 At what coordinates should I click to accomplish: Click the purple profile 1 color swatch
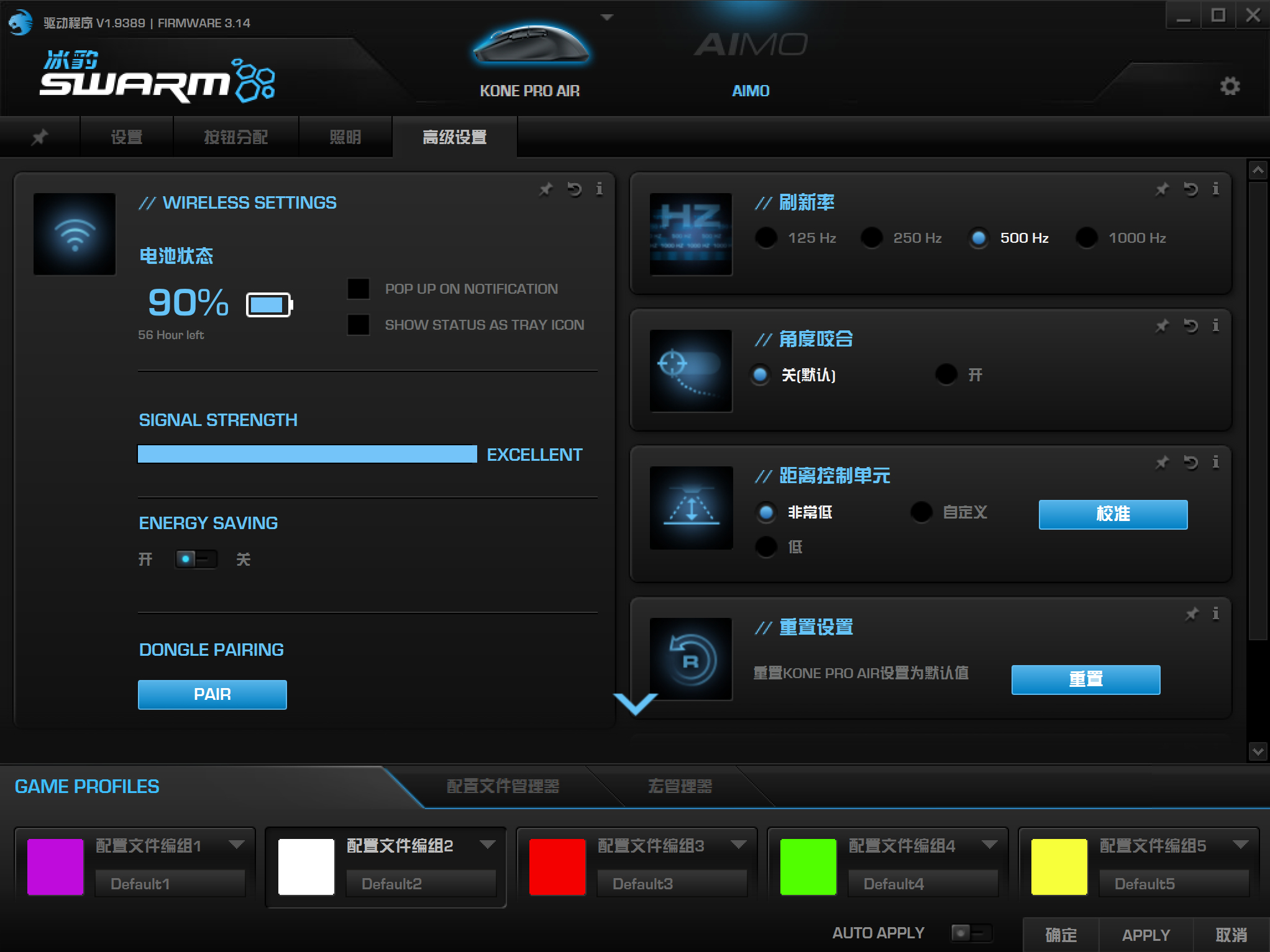(x=55, y=867)
